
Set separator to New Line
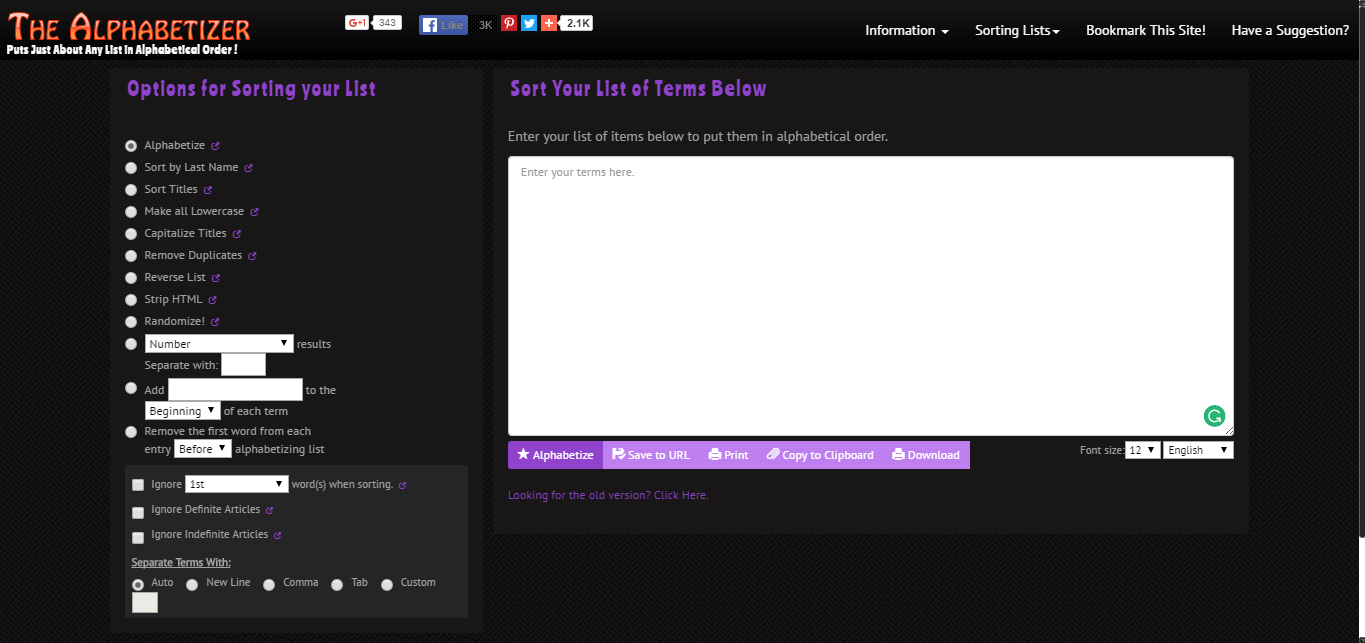(192, 585)
